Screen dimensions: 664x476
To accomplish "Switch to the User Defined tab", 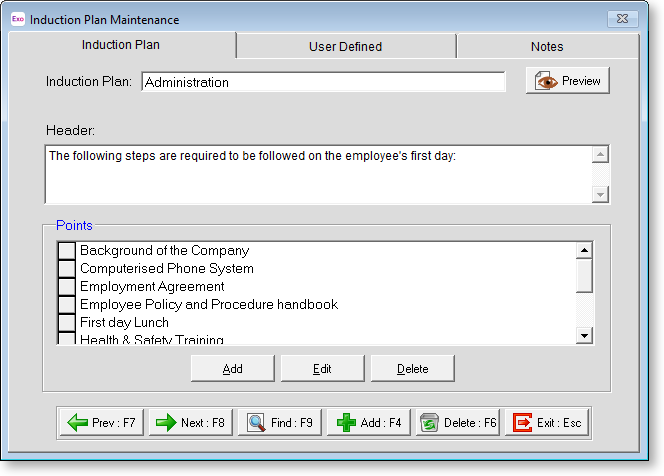I will point(345,46).
